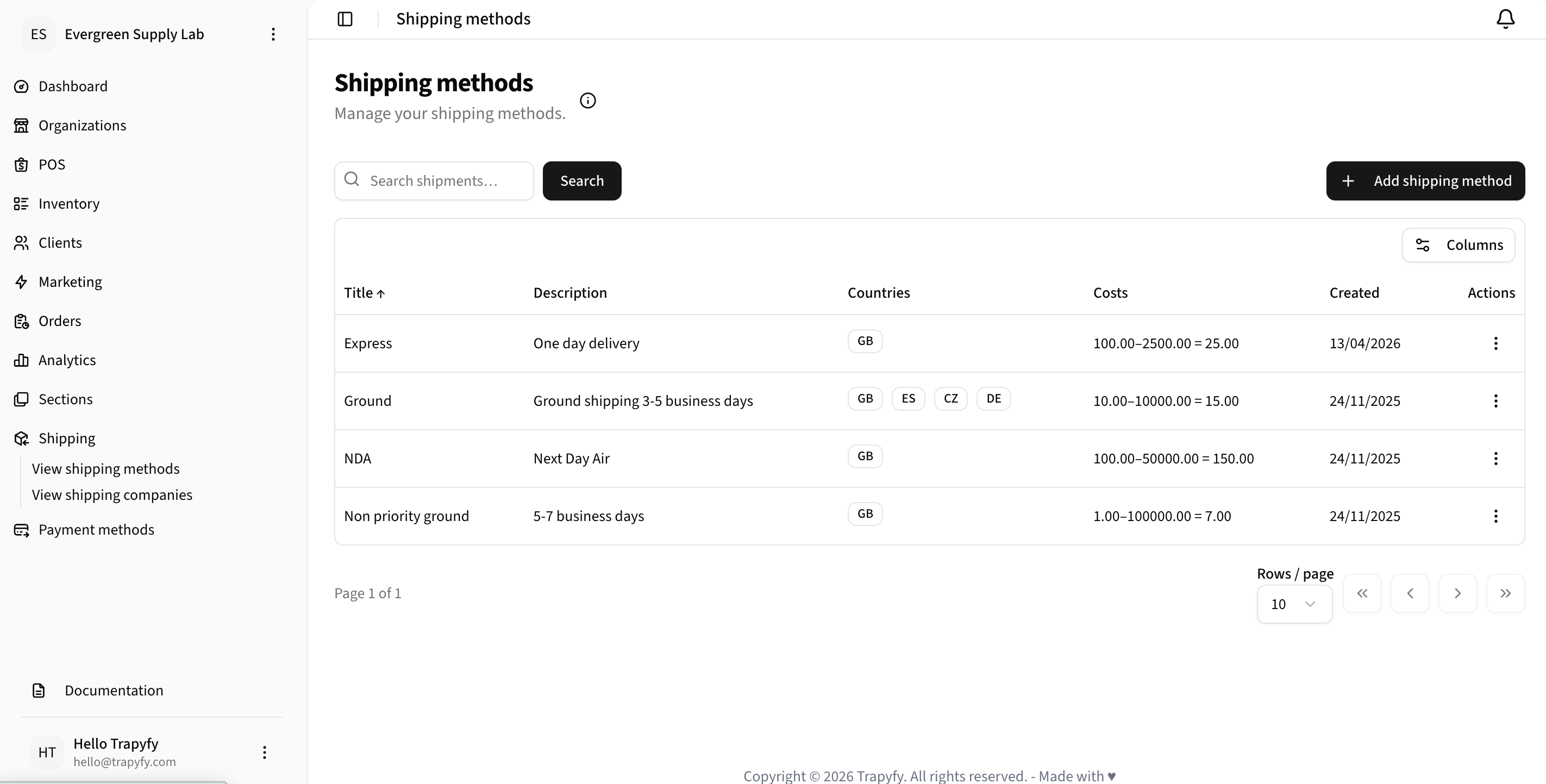Open Payment methods menu item
1546x784 pixels.
click(96, 530)
